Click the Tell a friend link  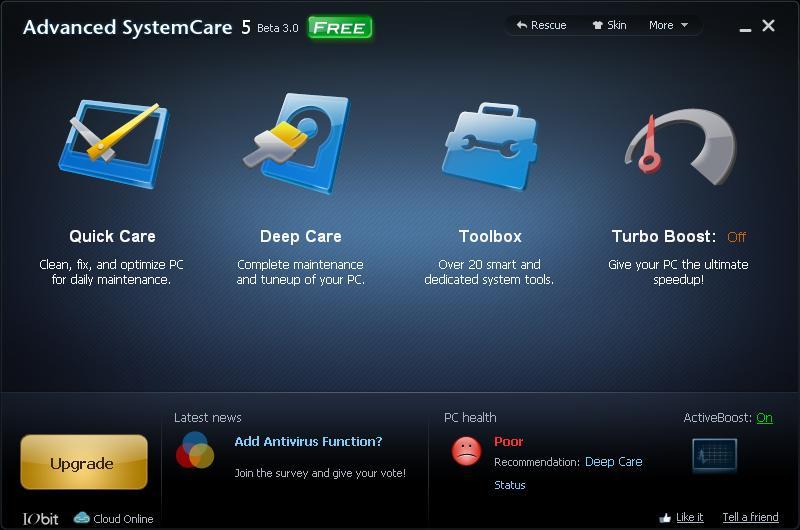[x=751, y=517]
